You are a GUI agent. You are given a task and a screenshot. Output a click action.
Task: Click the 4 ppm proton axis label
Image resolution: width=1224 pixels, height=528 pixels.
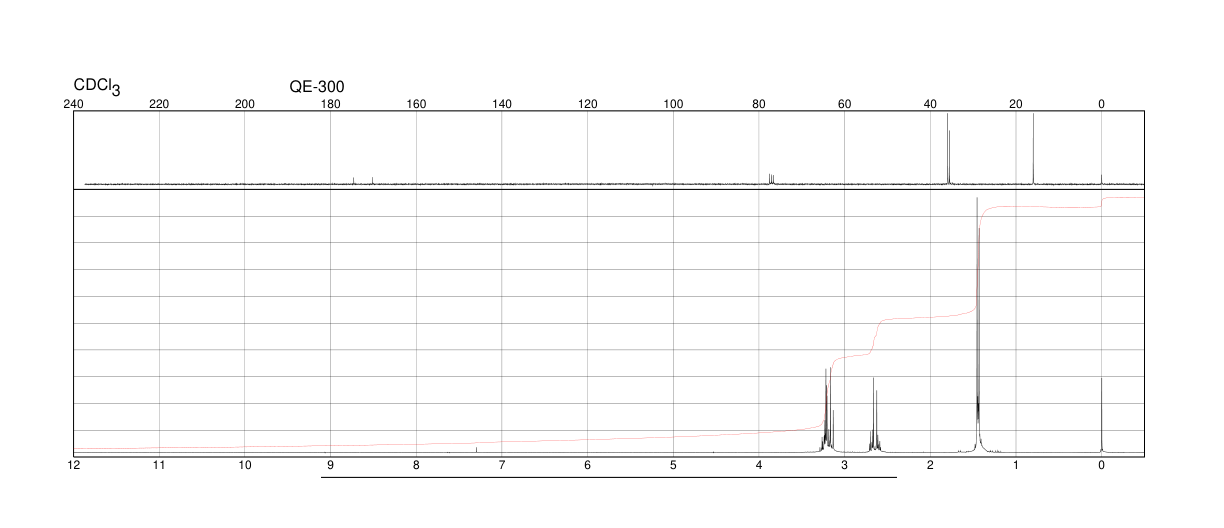pyautogui.click(x=759, y=466)
